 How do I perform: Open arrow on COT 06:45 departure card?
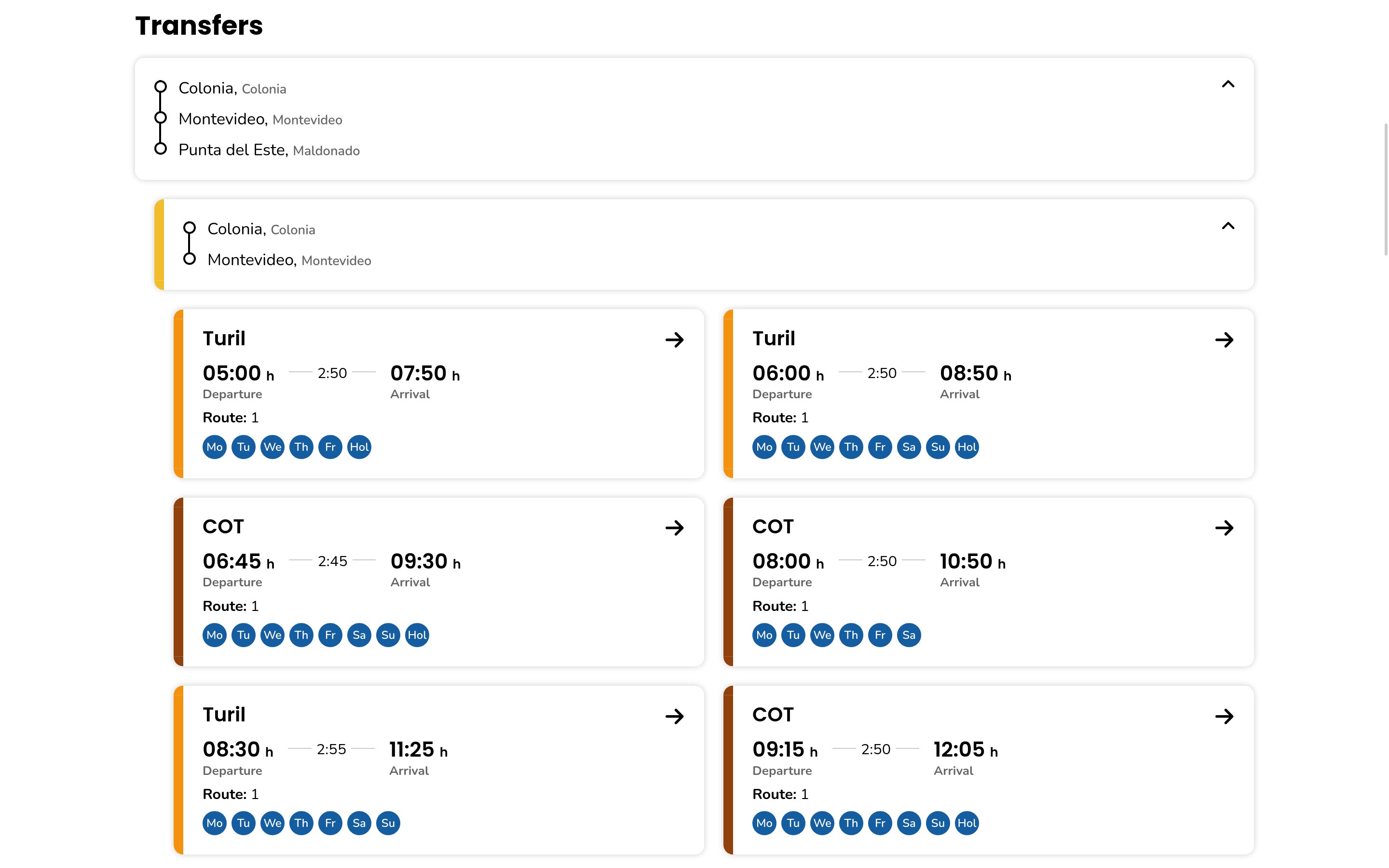(x=674, y=528)
